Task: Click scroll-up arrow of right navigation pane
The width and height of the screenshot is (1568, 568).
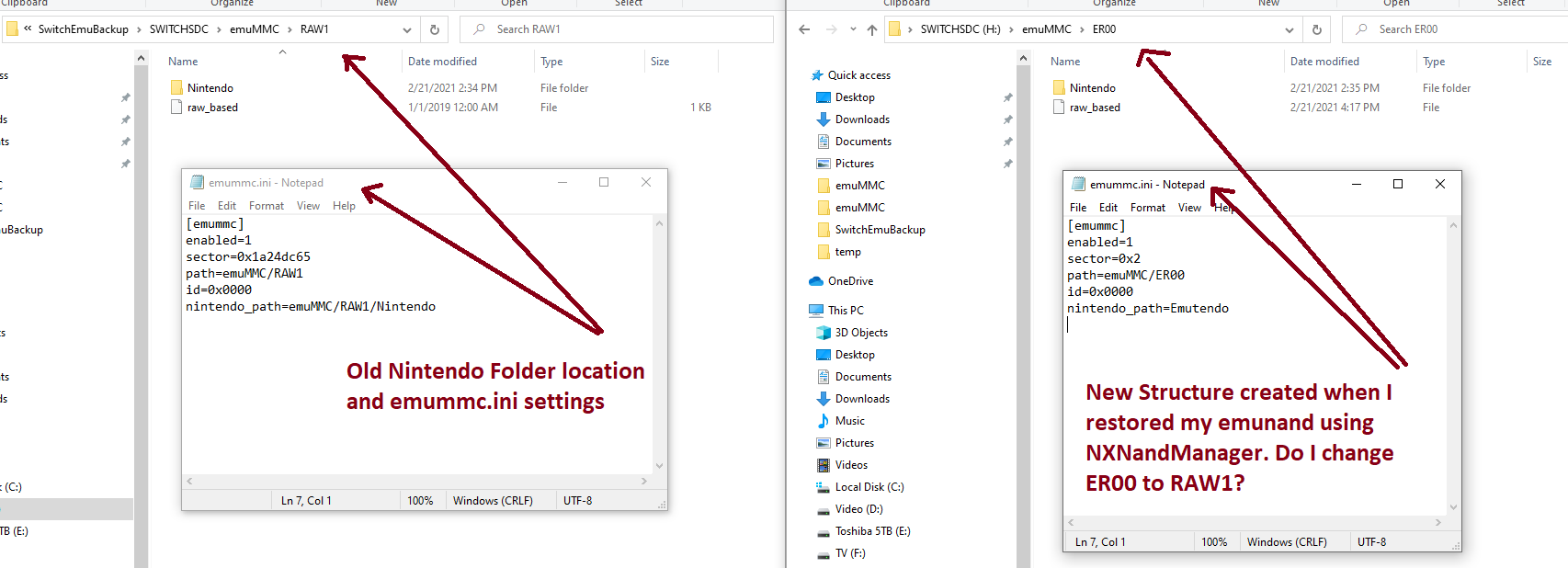Action: coord(1023,59)
